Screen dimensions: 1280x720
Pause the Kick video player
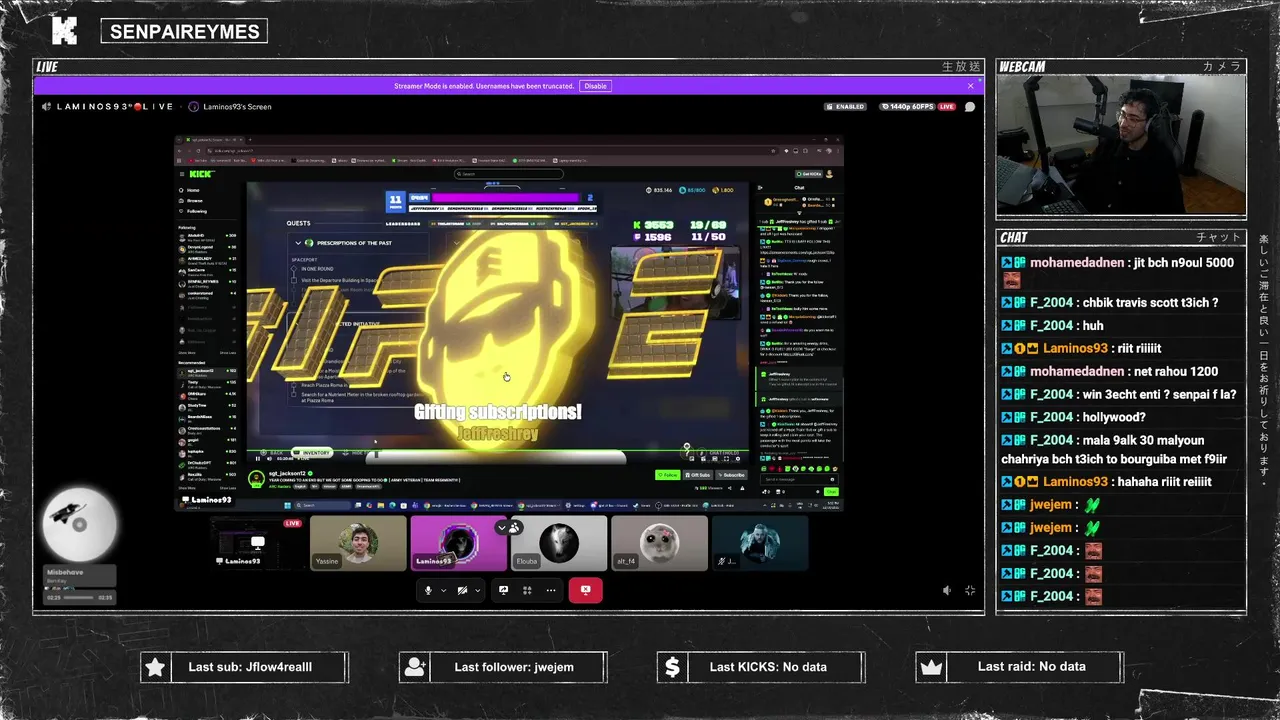257,458
